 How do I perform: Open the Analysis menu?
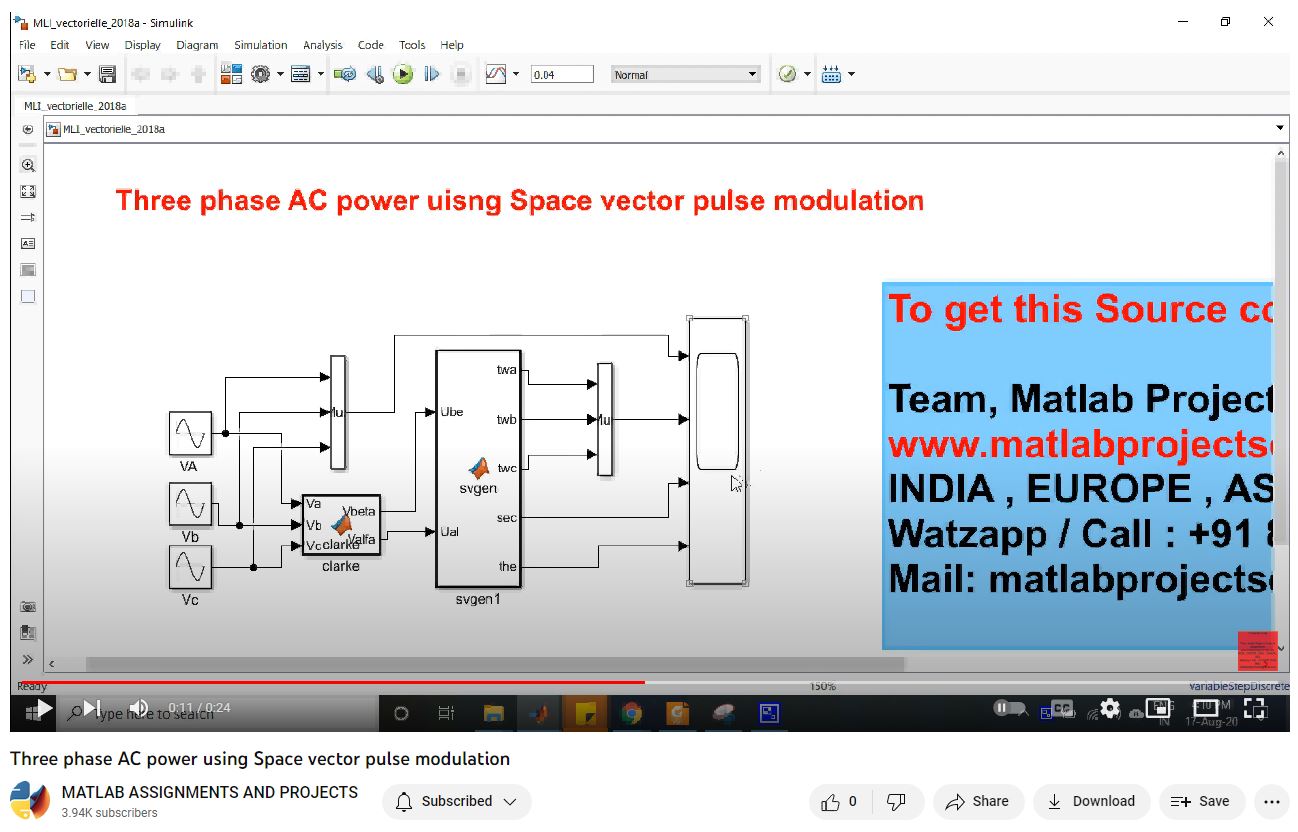pyautogui.click(x=323, y=45)
